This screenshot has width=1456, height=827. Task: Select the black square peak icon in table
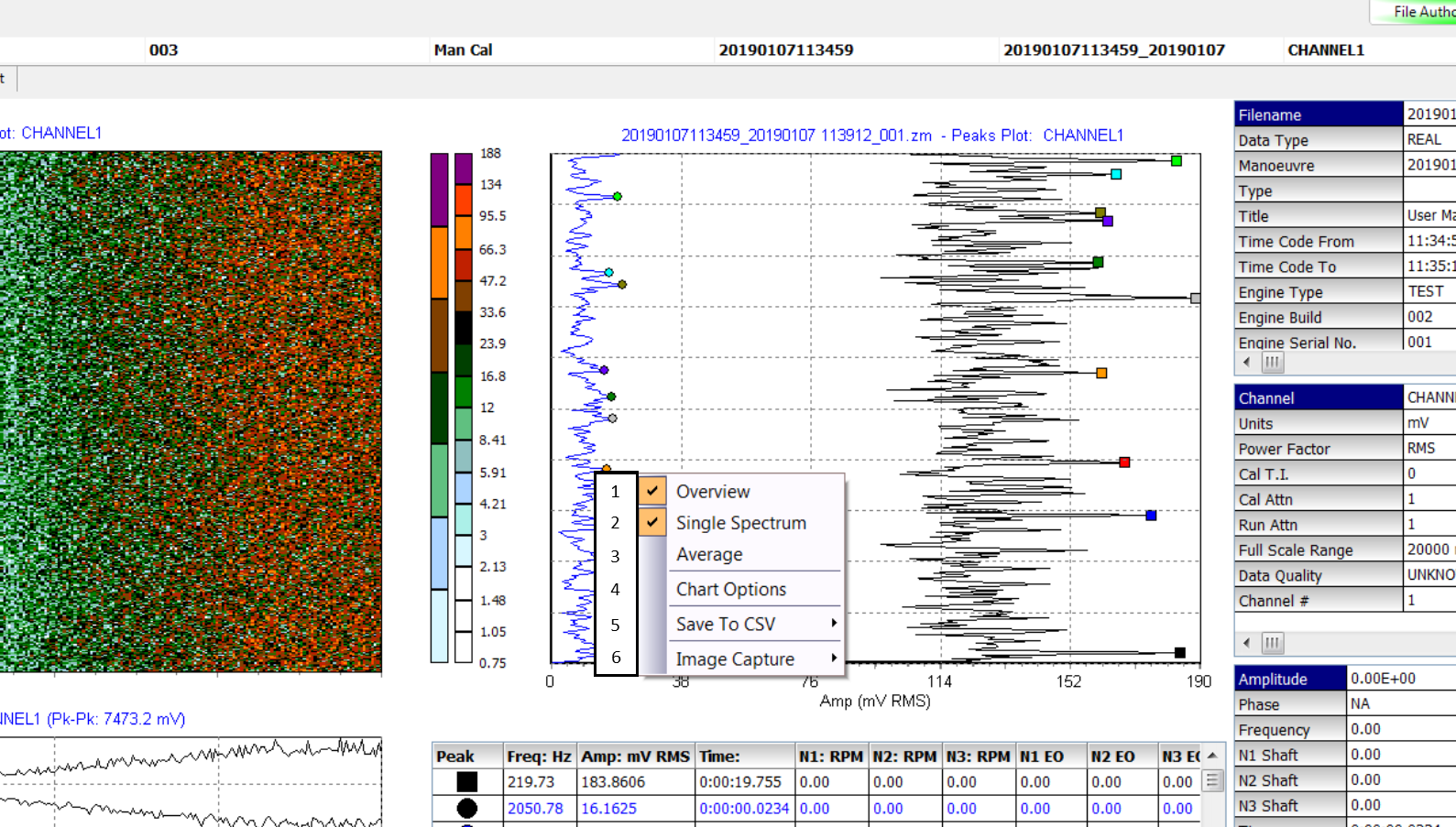pyautogui.click(x=466, y=782)
